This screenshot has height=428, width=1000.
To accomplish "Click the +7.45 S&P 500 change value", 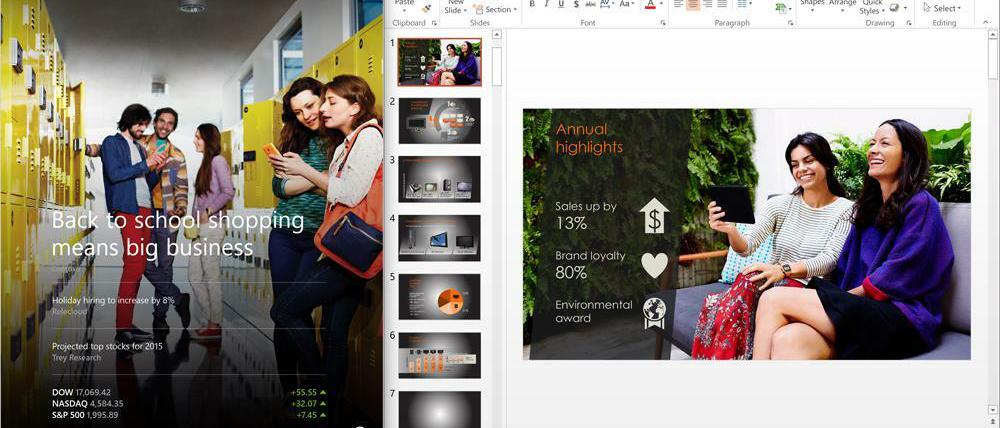I will pyautogui.click(x=307, y=415).
